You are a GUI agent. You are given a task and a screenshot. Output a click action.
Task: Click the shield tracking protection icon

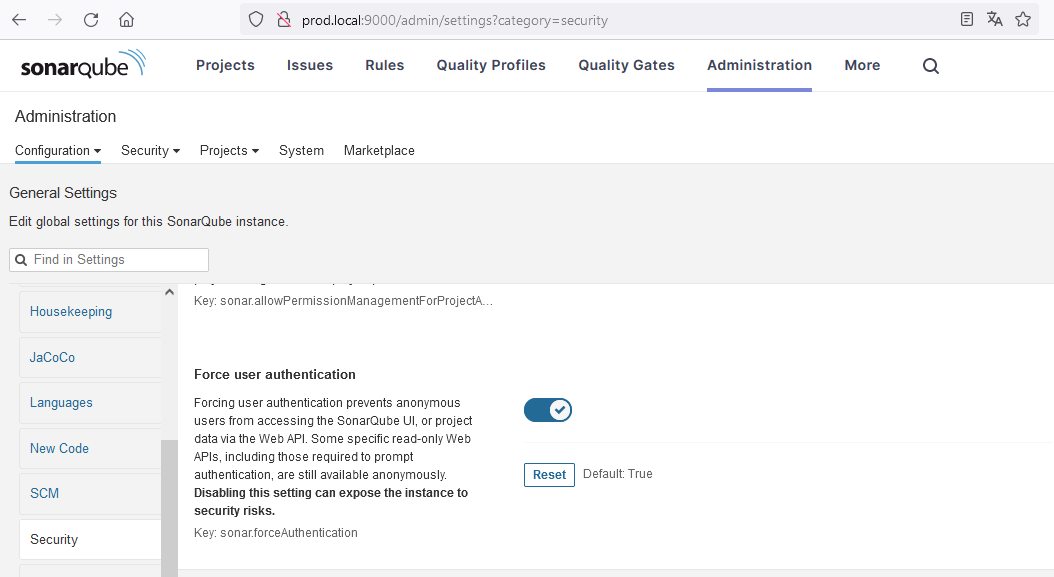(x=256, y=20)
